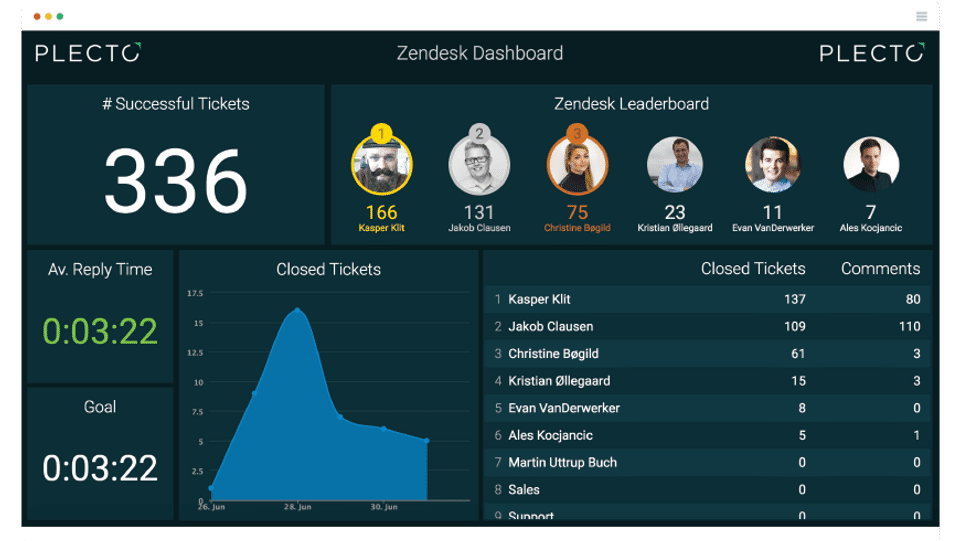The width and height of the screenshot is (960, 541).
Task: Click Jakob Clausen's comments value 110
Action: point(909,326)
